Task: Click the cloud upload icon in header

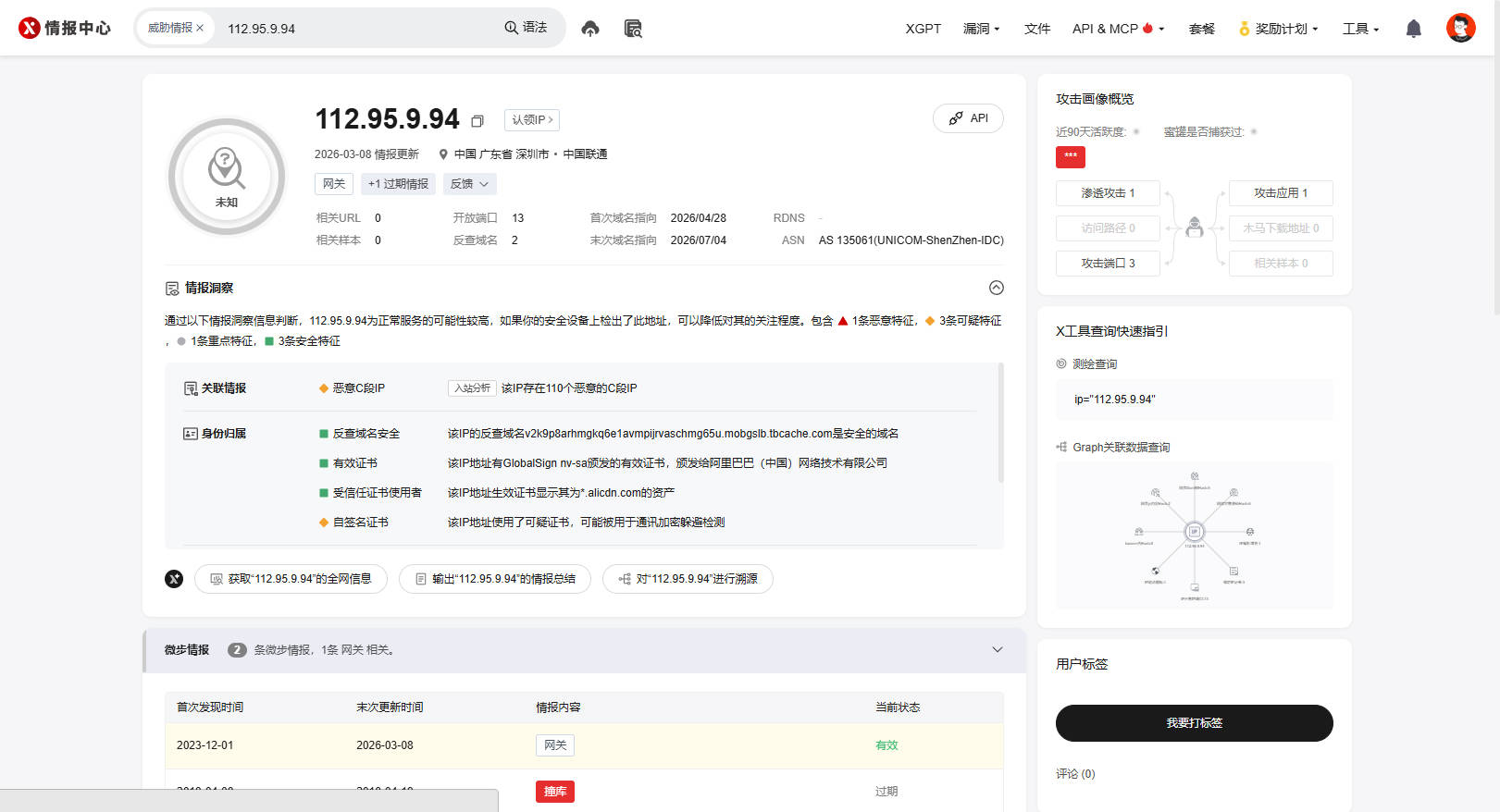Action: pyautogui.click(x=590, y=29)
